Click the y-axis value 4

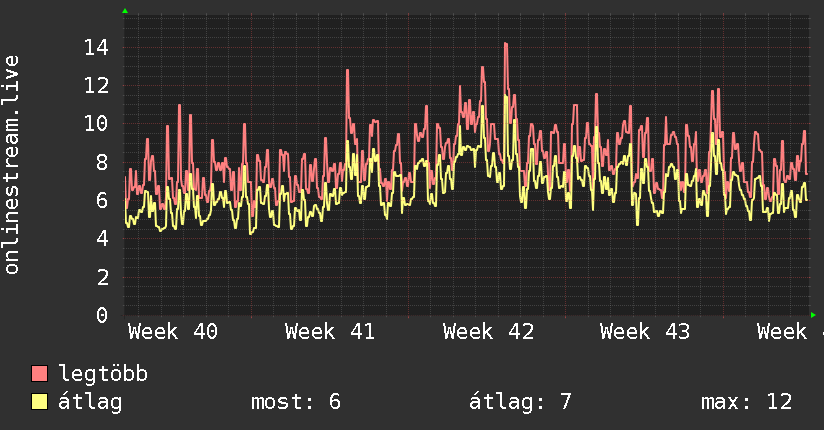coord(102,239)
